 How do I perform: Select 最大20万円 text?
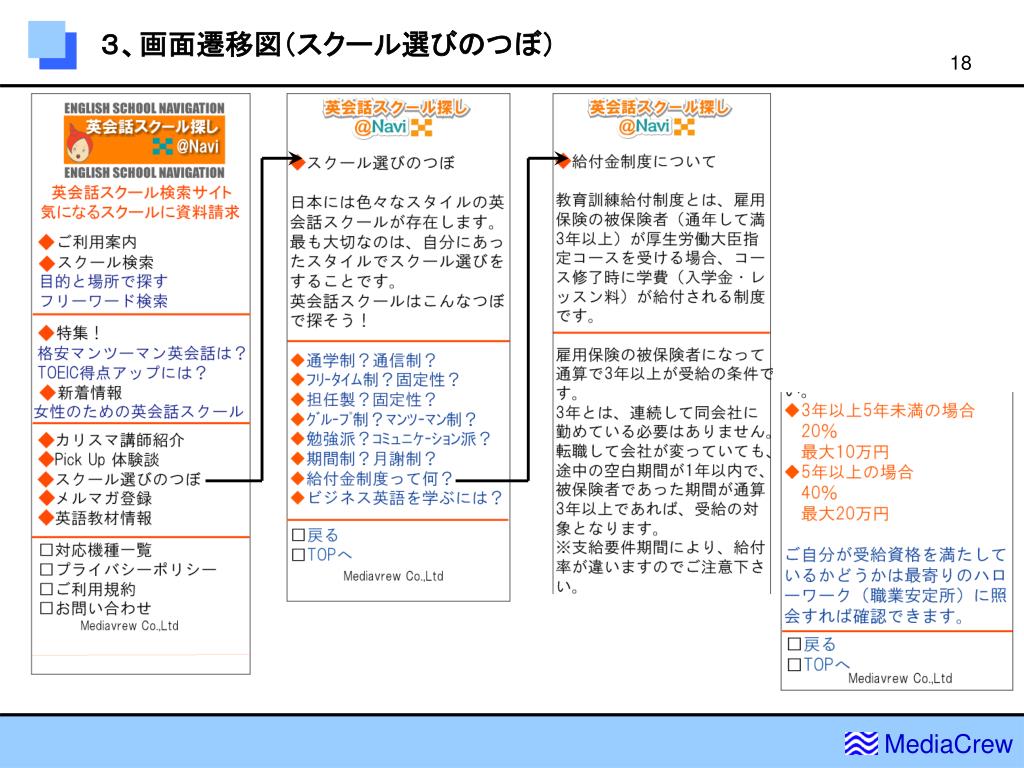point(845,514)
